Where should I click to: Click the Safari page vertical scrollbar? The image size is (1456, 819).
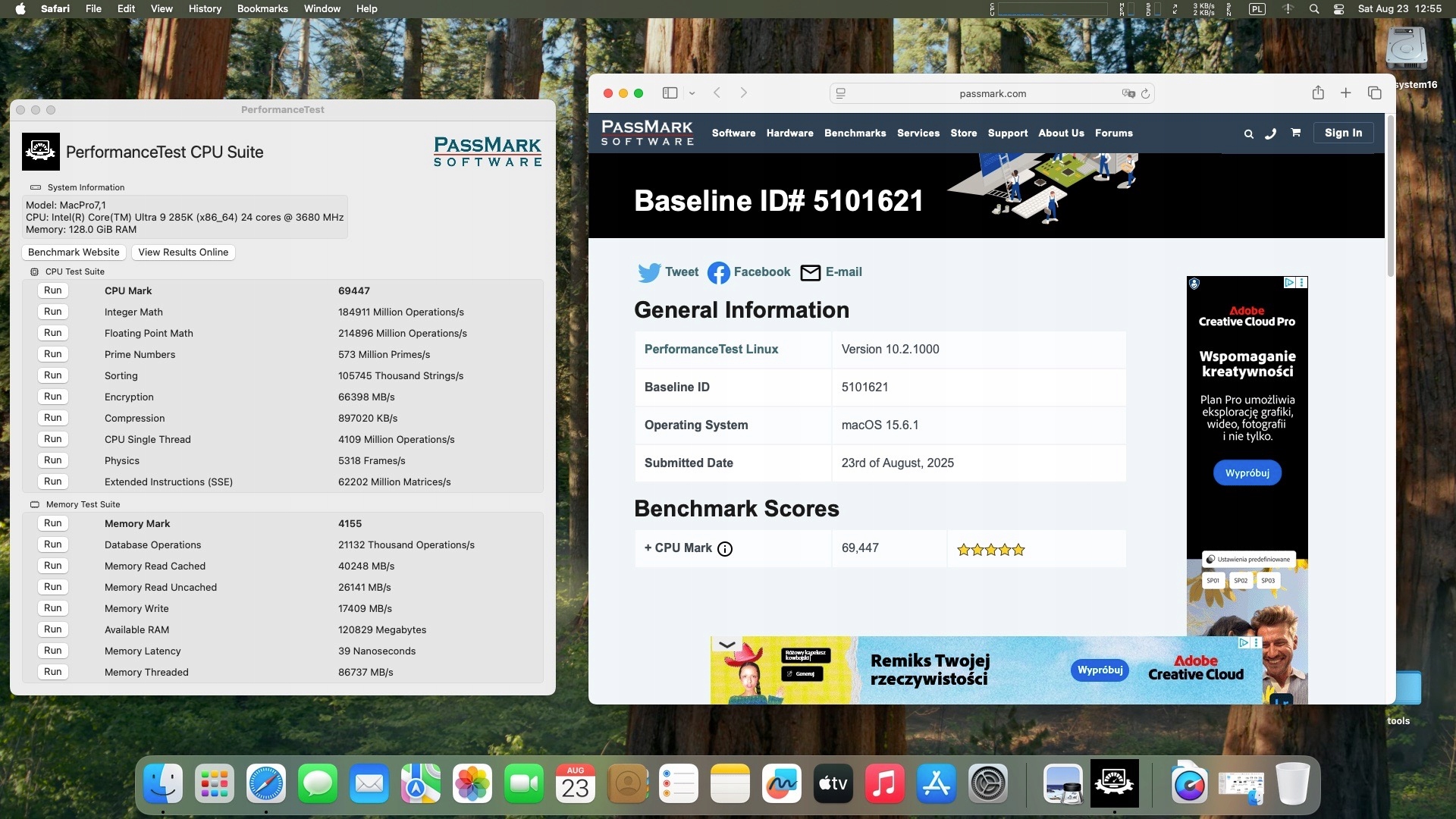click(1390, 197)
